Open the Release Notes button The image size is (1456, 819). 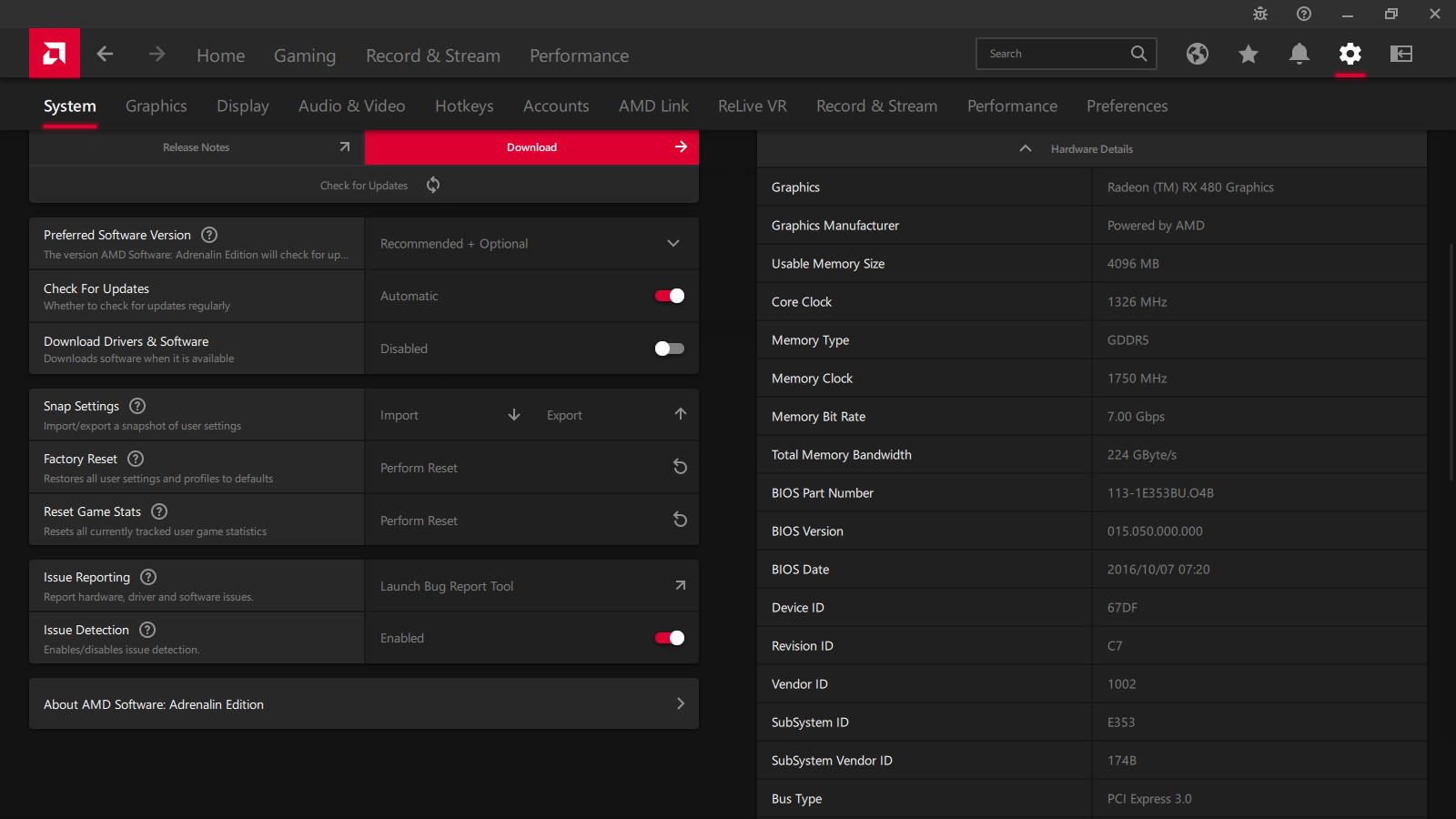point(197,147)
